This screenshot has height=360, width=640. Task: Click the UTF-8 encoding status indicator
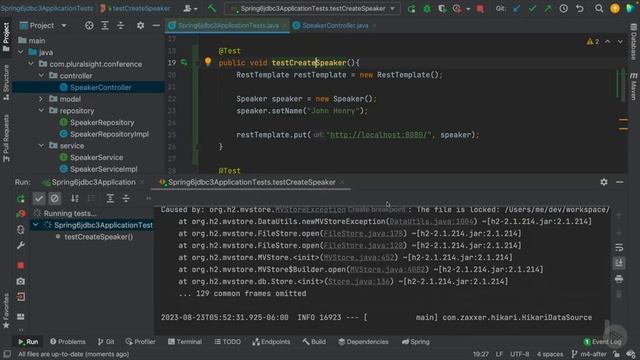(x=519, y=354)
